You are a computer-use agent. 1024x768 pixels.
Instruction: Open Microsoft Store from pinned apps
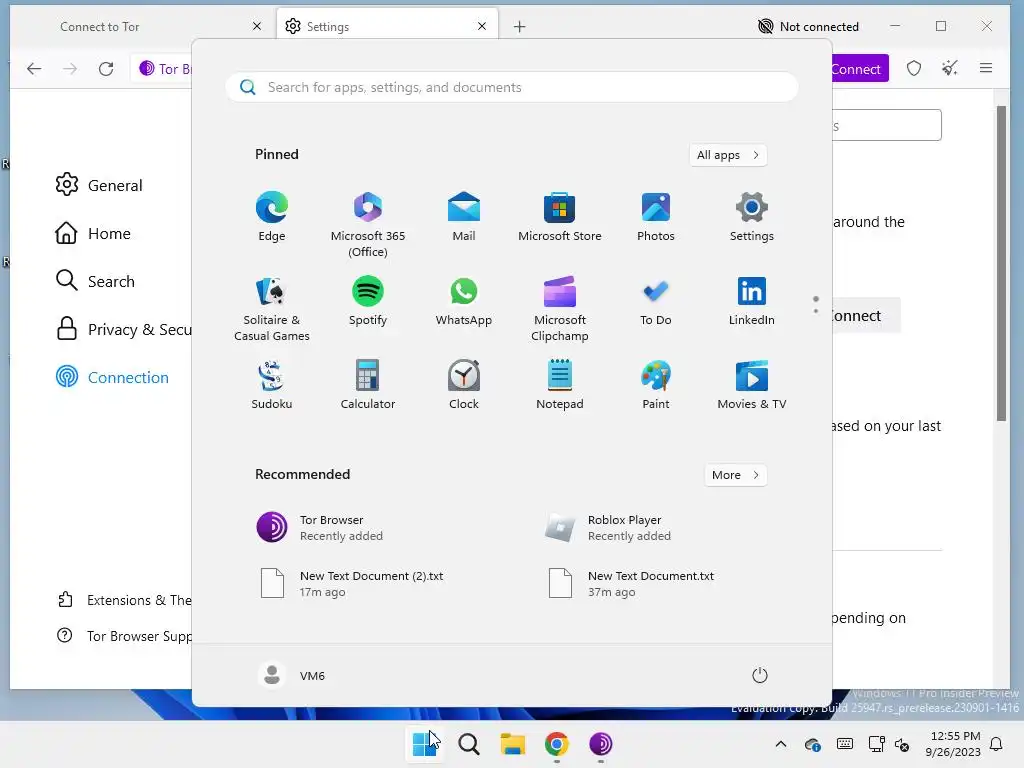[x=560, y=217]
